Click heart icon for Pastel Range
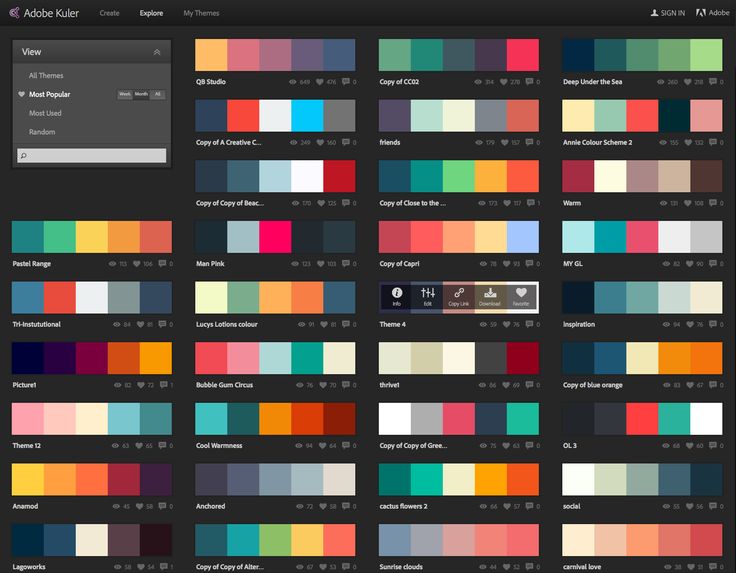Screen dimensions: 736x573 [137, 264]
